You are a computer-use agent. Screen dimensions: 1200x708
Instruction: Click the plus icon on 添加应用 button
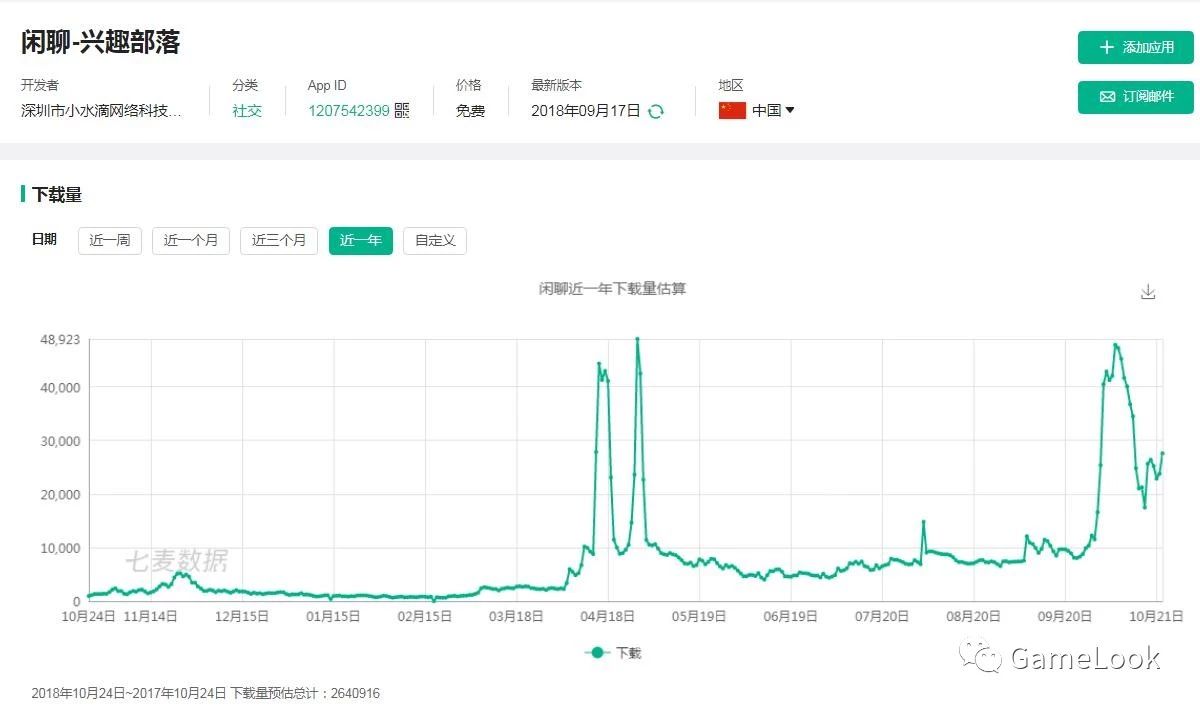pyautogui.click(x=1107, y=47)
